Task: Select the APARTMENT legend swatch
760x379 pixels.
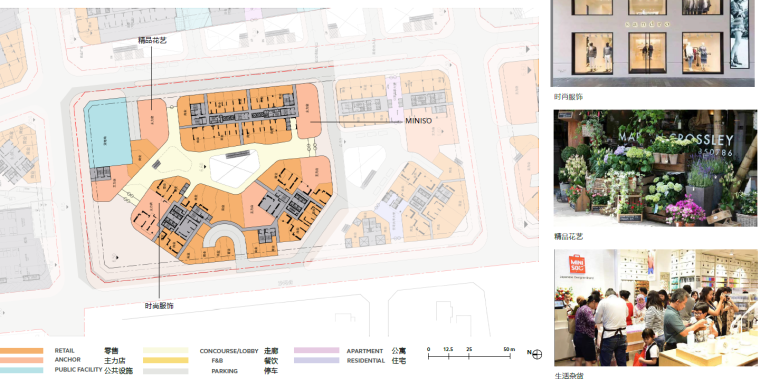Action: tap(317, 350)
